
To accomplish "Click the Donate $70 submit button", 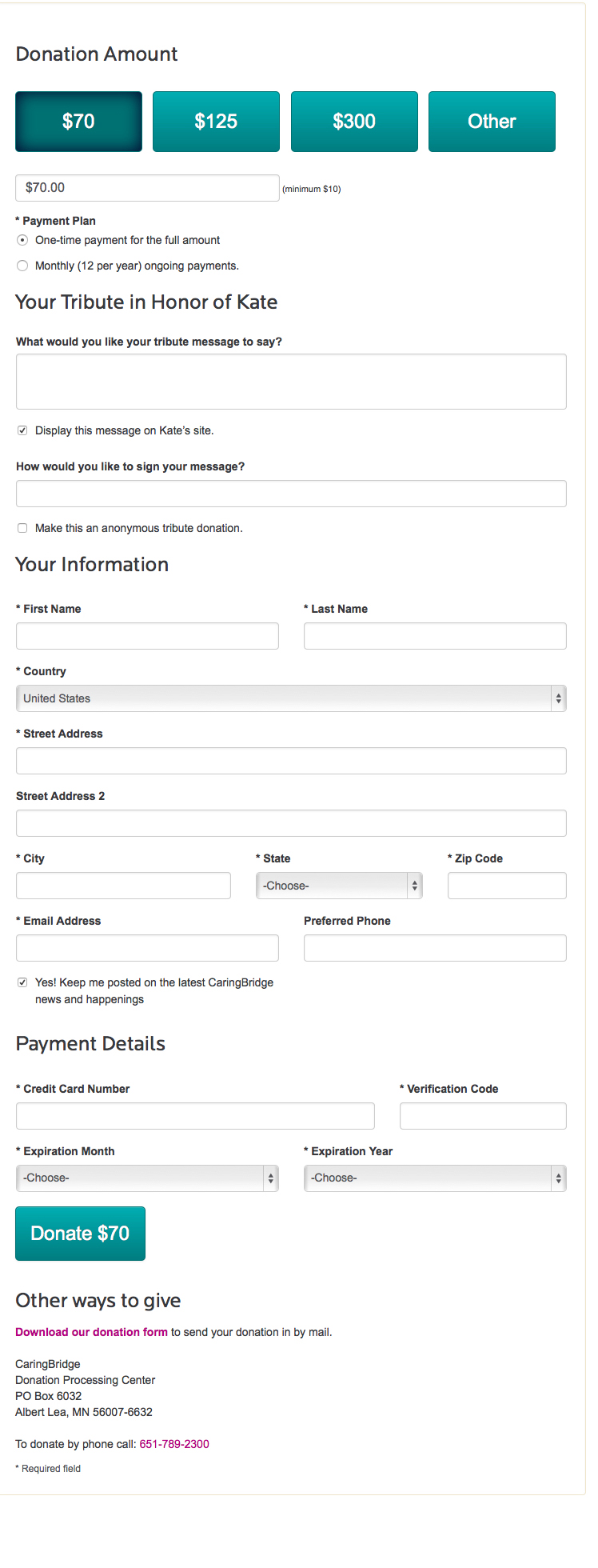I will (80, 1234).
